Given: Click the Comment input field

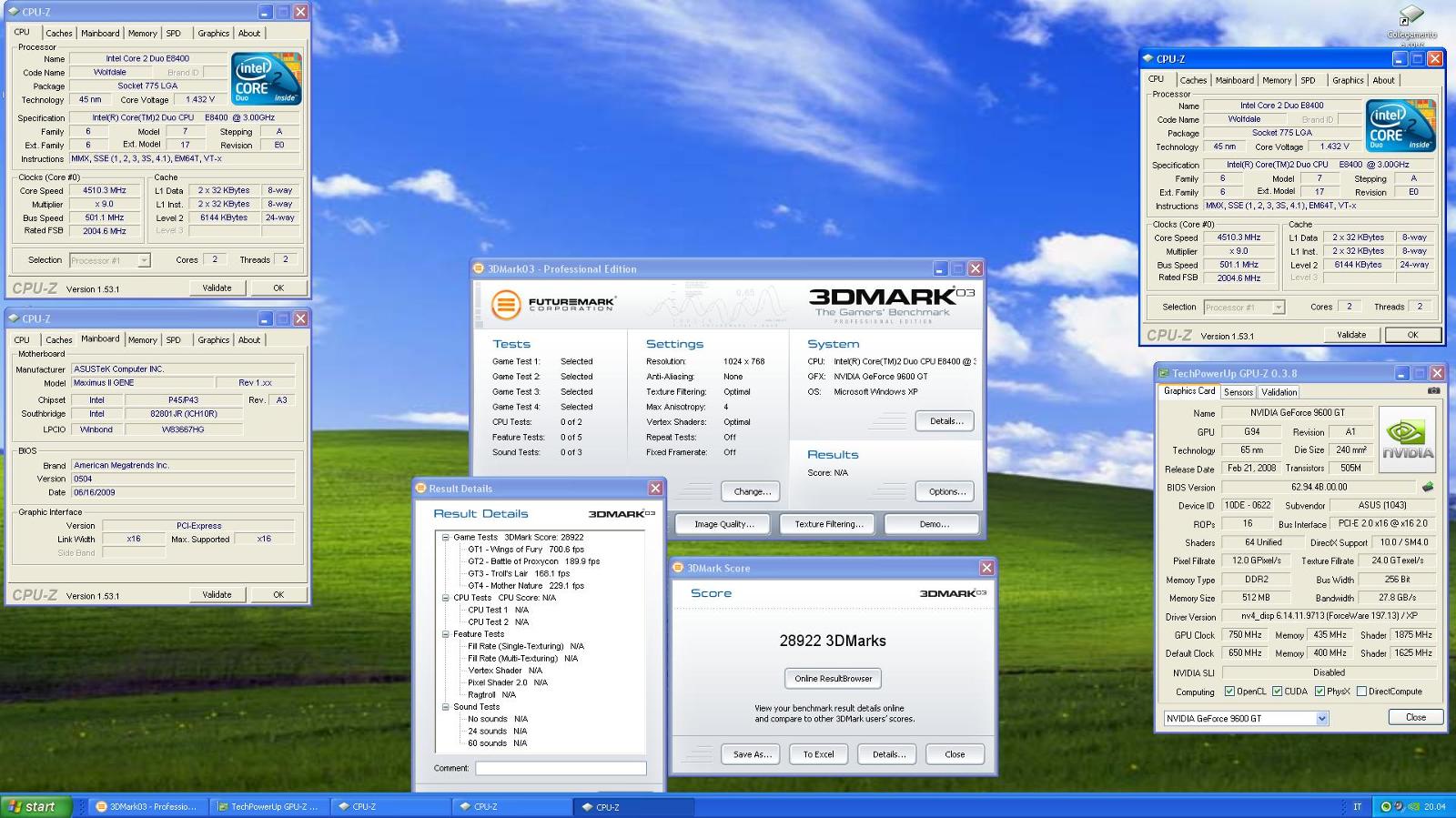Looking at the screenshot, I should 561,769.
